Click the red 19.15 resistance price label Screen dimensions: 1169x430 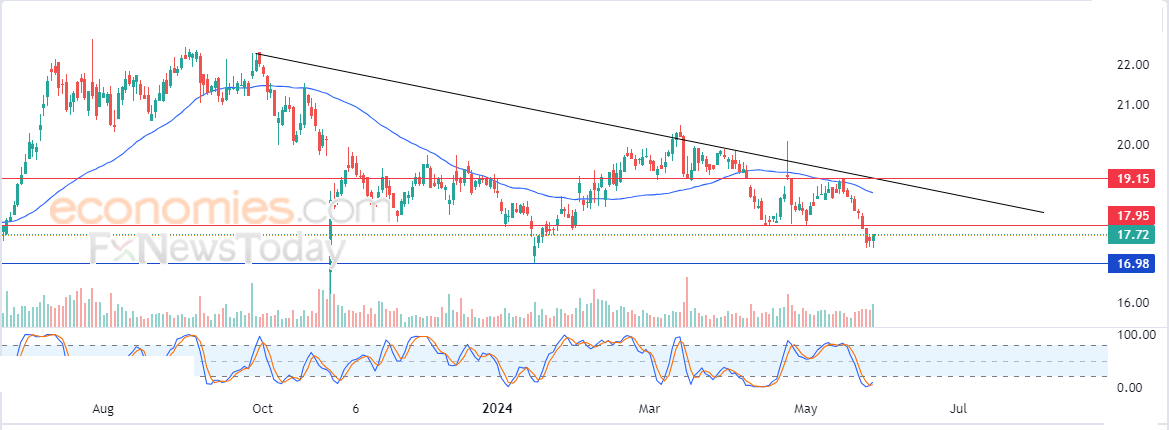pos(1131,179)
